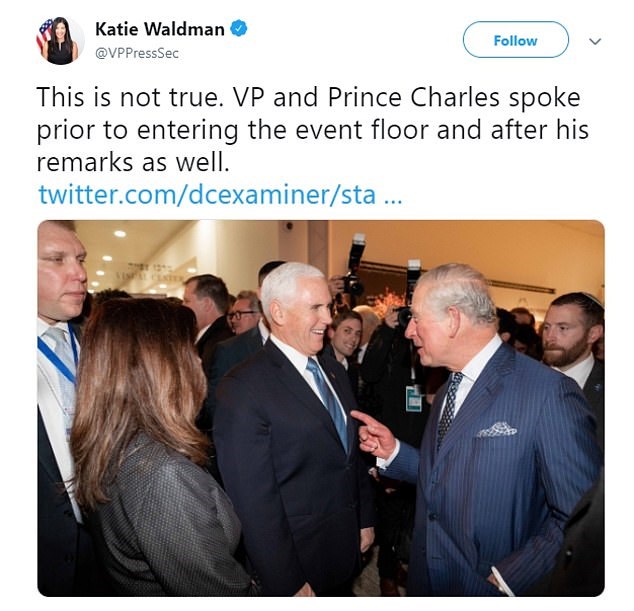Open the Katie Waldman display name

click(x=160, y=29)
